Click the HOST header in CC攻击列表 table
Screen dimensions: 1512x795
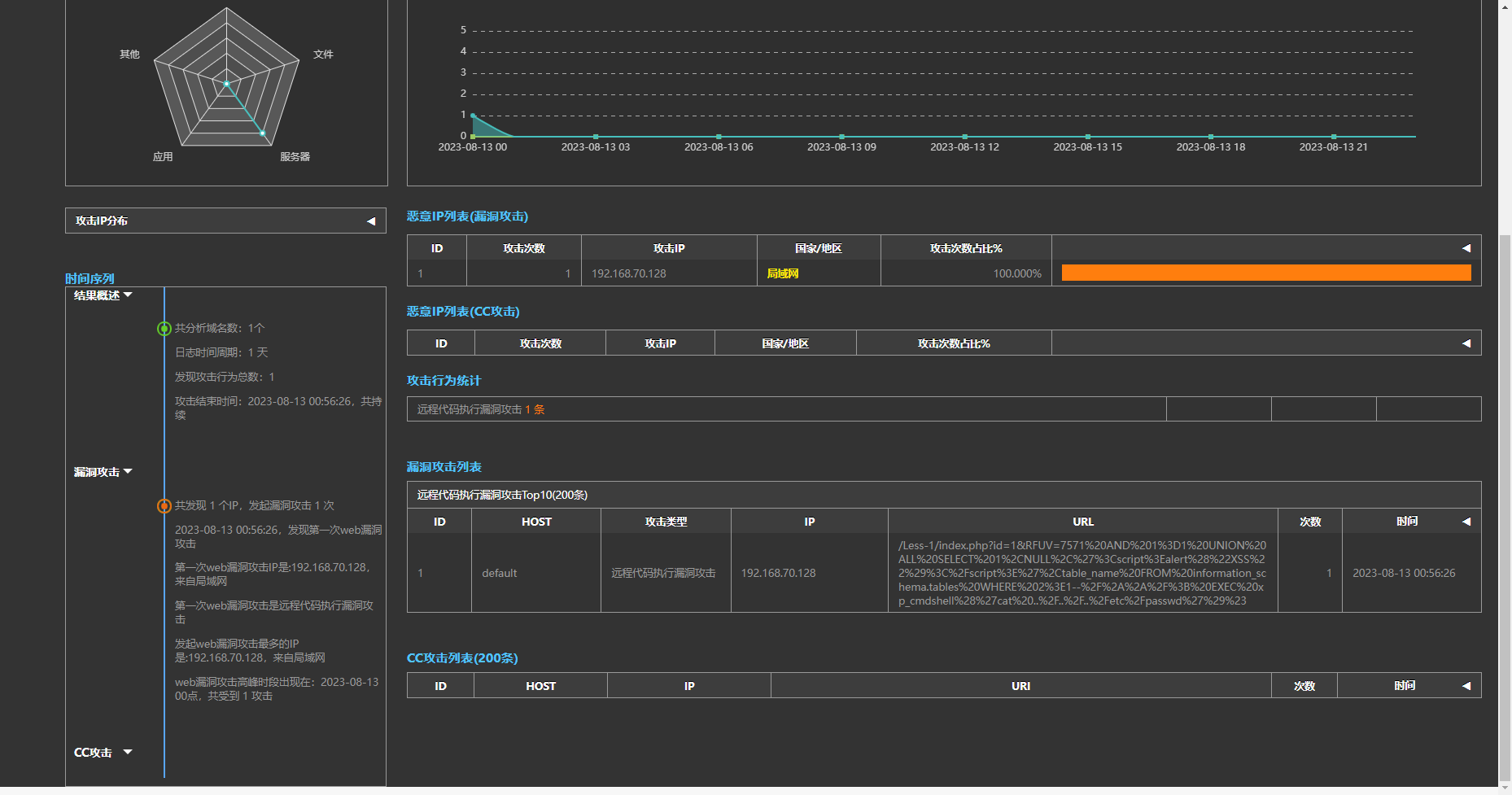[x=540, y=686]
